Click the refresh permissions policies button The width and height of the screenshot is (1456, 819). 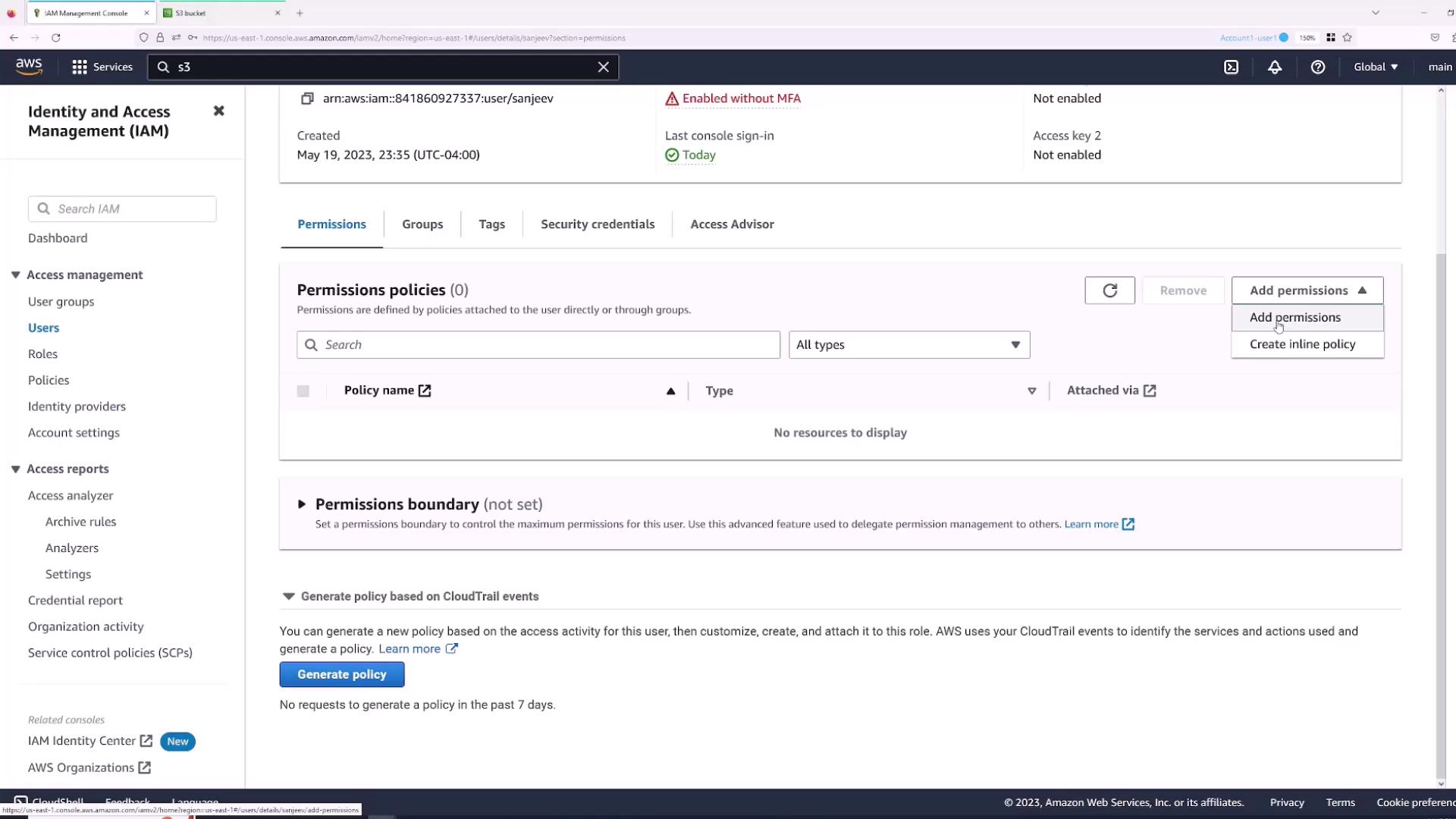(1109, 290)
